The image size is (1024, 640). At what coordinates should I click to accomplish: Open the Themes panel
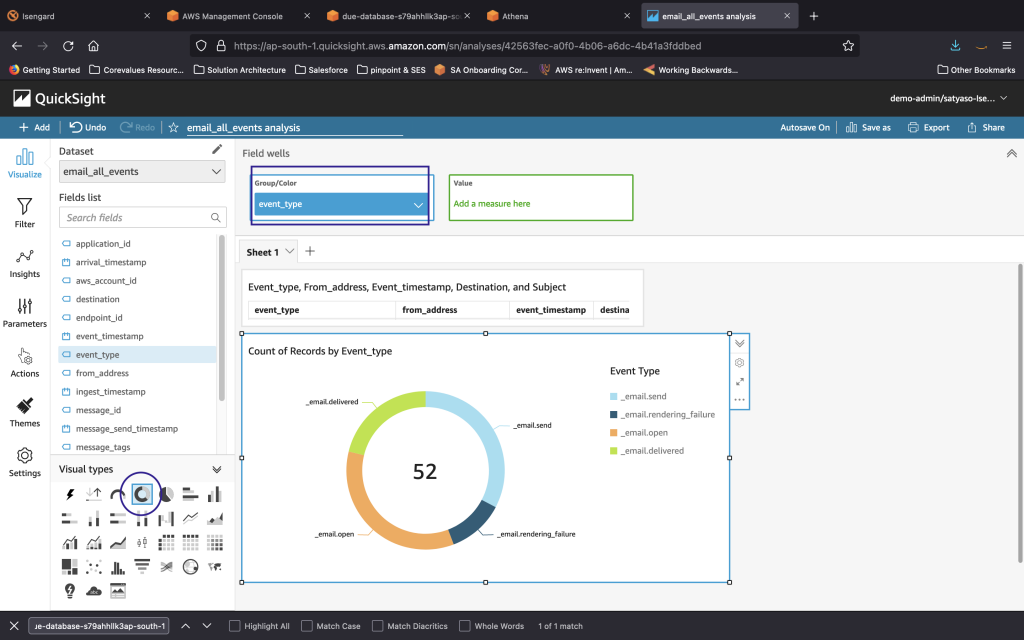pyautogui.click(x=25, y=411)
